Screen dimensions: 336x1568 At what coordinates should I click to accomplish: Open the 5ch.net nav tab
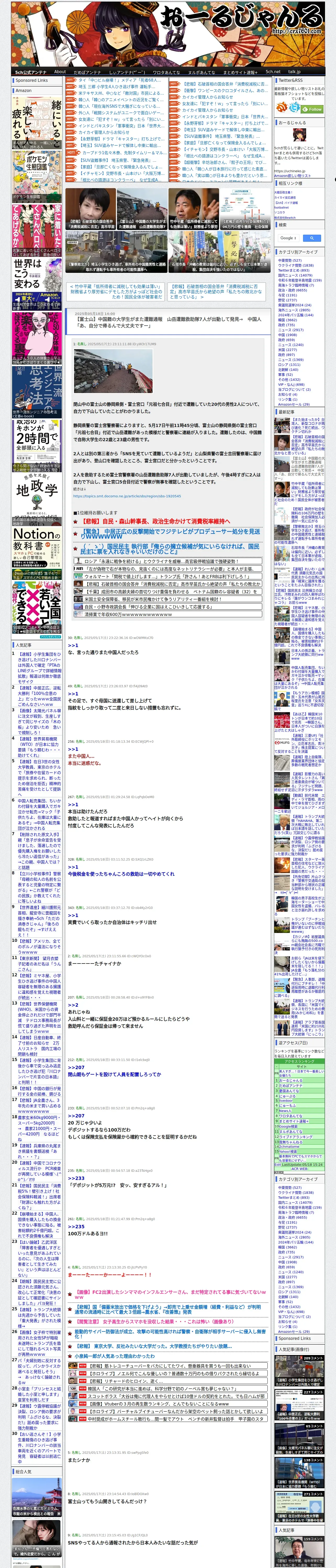tap(273, 72)
